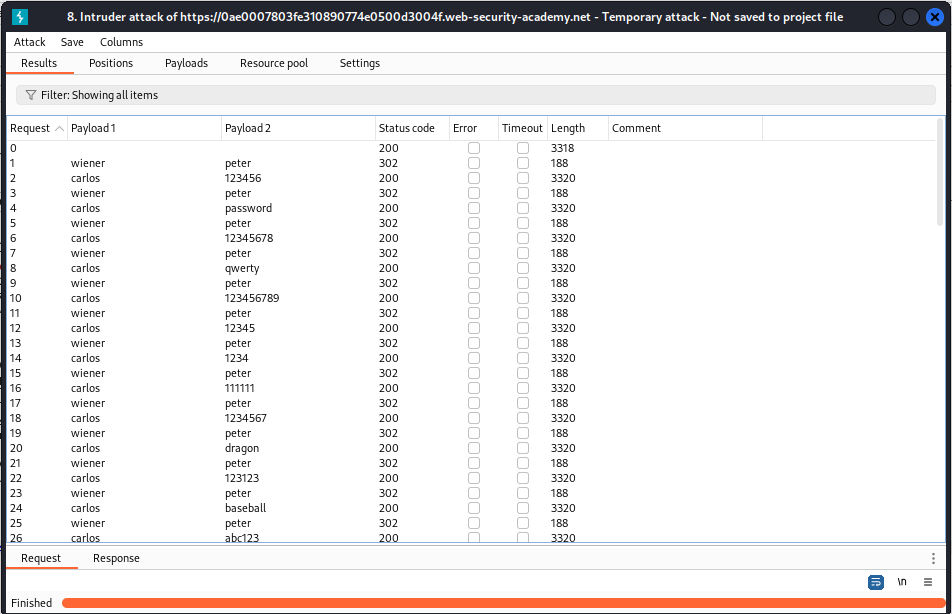Image resolution: width=952 pixels, height=614 pixels.
Task: Click the Burp Suite lightning logo icon
Action: click(20, 16)
